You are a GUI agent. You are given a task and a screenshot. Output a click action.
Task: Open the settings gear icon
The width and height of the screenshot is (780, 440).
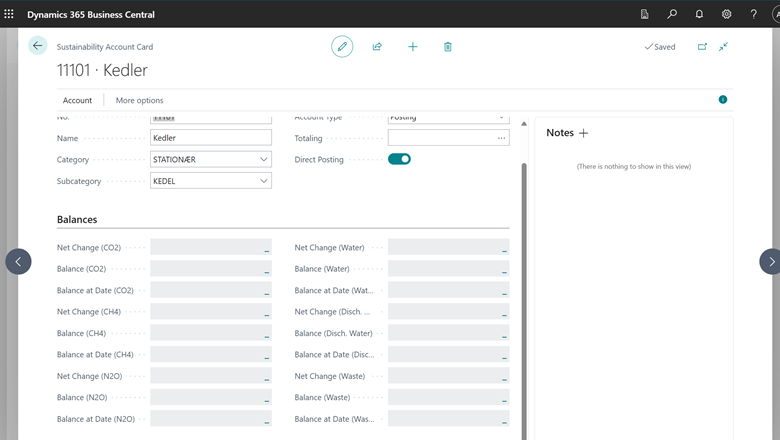[726, 14]
